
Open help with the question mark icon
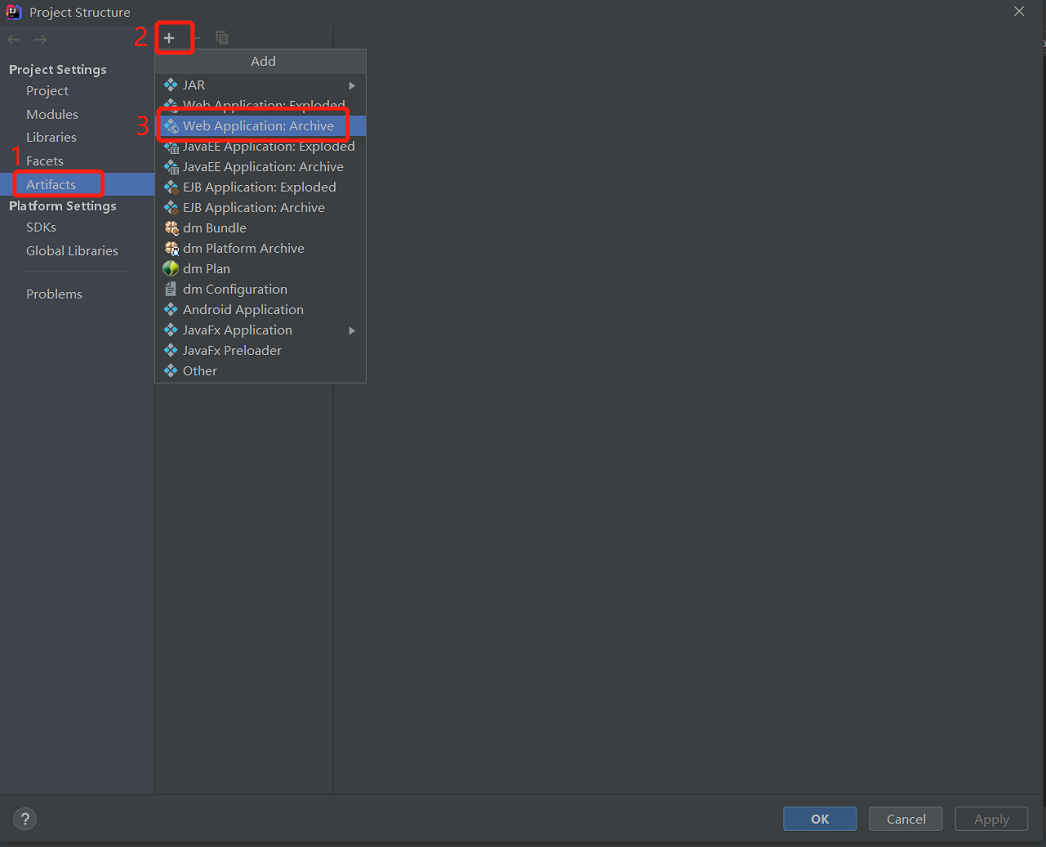[25, 818]
